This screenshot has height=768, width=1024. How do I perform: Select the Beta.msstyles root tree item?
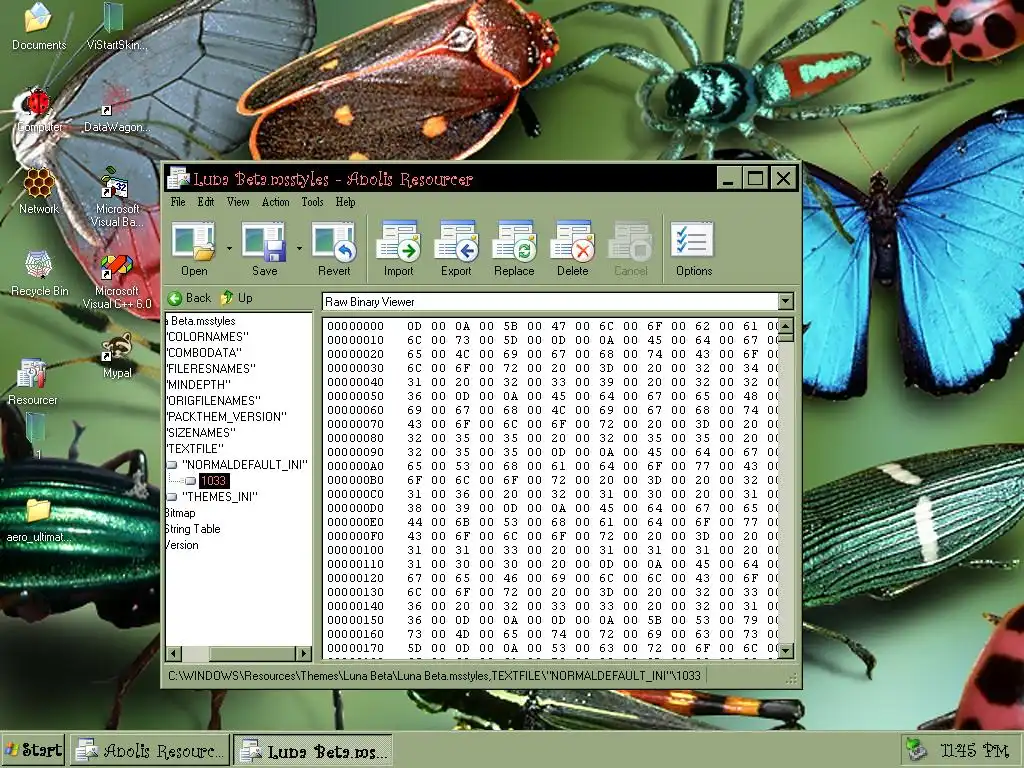click(202, 321)
